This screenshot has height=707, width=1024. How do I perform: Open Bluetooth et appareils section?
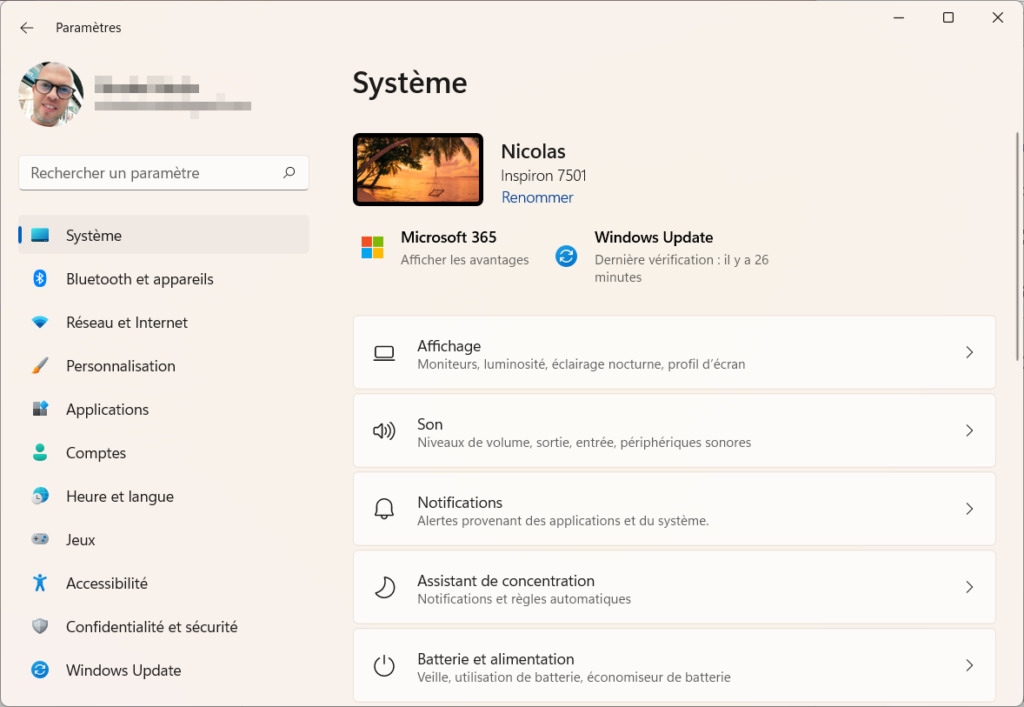163,279
